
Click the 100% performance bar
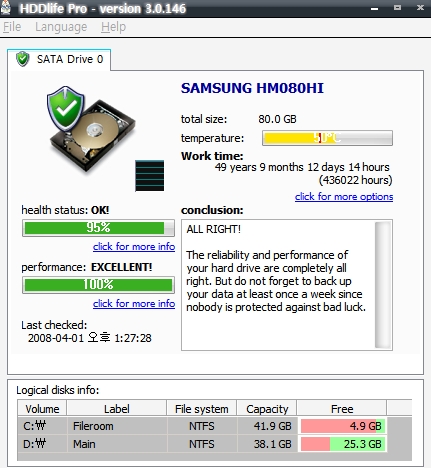tap(98, 285)
